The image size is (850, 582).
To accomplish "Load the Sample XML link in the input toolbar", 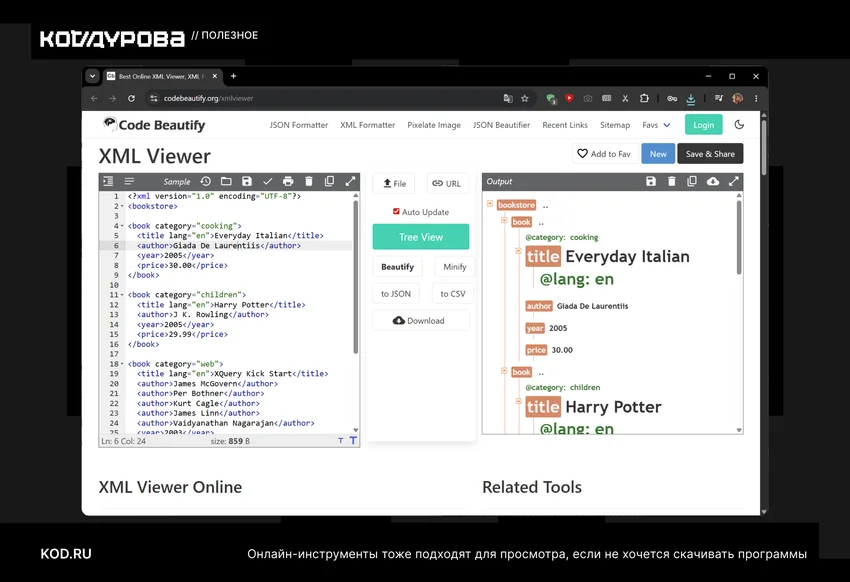I will 177,182.
